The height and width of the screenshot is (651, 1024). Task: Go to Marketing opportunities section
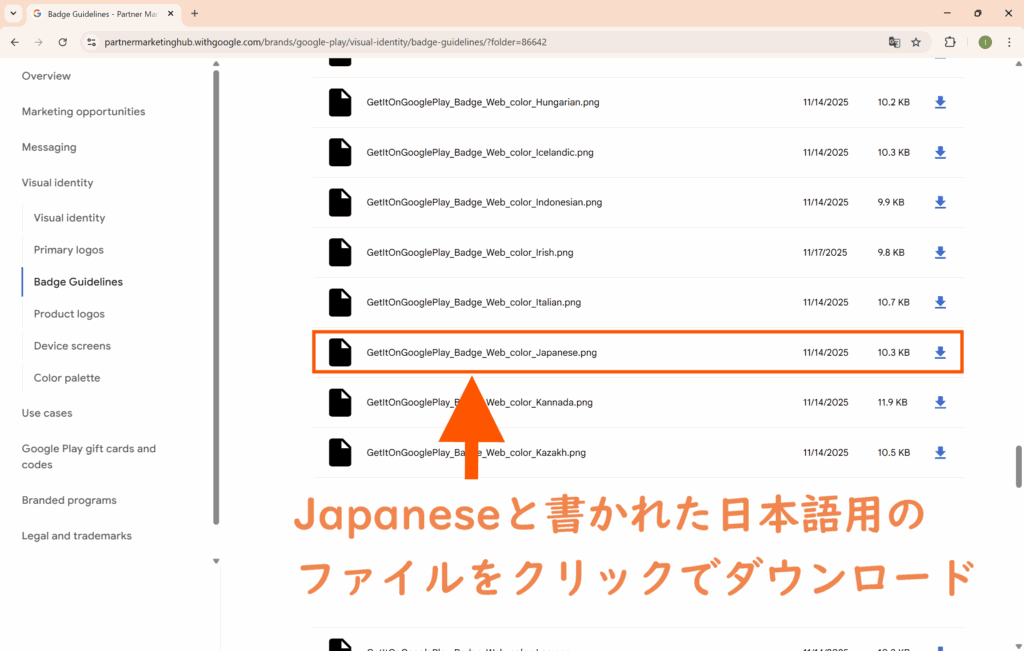pos(83,112)
